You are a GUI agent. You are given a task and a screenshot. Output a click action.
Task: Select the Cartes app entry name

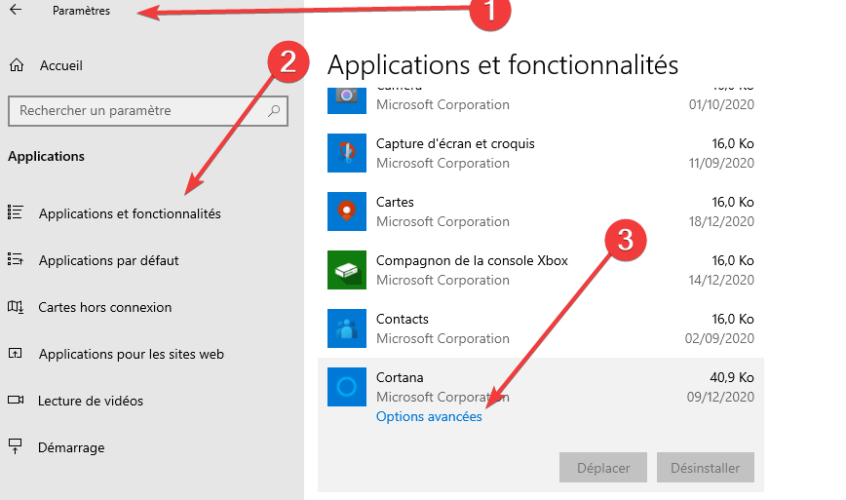click(x=394, y=202)
